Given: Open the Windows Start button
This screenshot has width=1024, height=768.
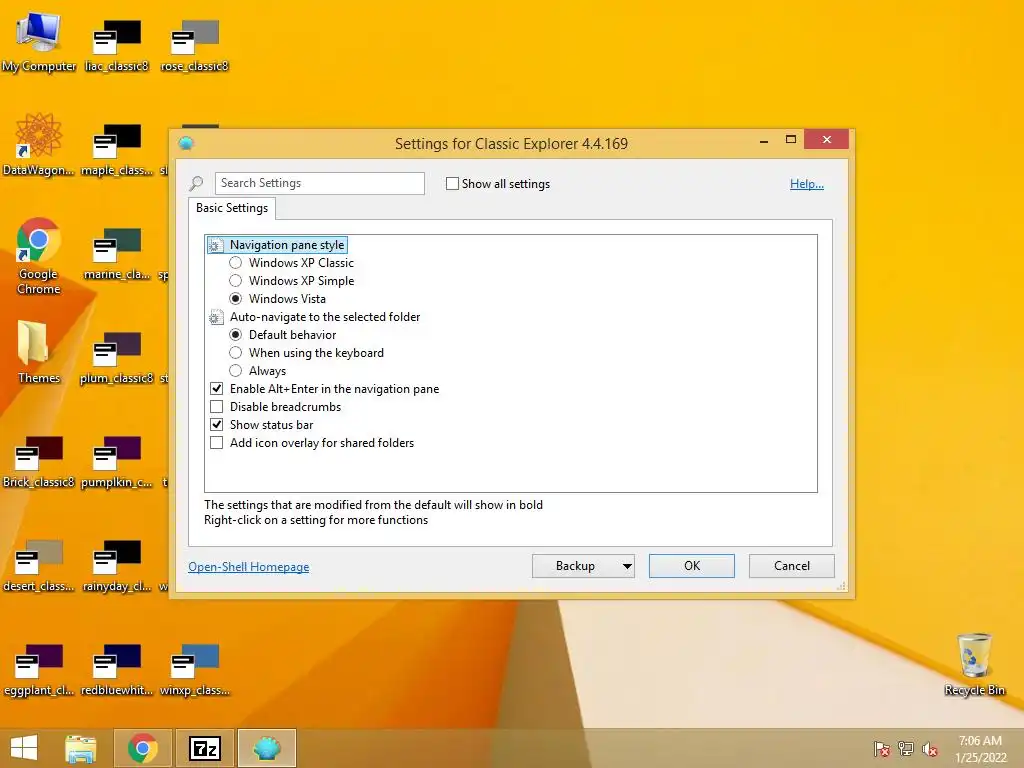Looking at the screenshot, I should [24, 748].
